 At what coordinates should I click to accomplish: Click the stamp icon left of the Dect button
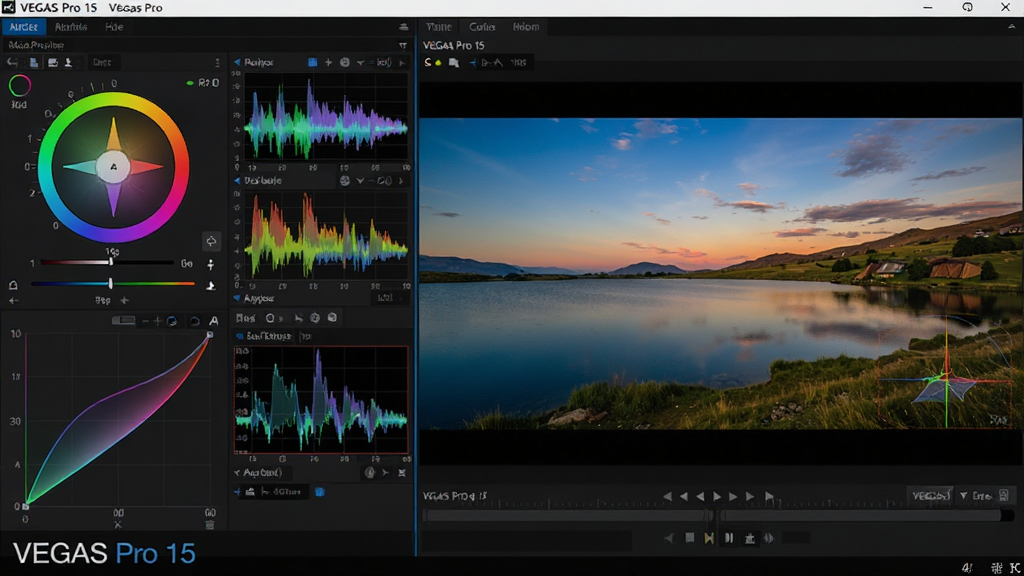[x=68, y=62]
